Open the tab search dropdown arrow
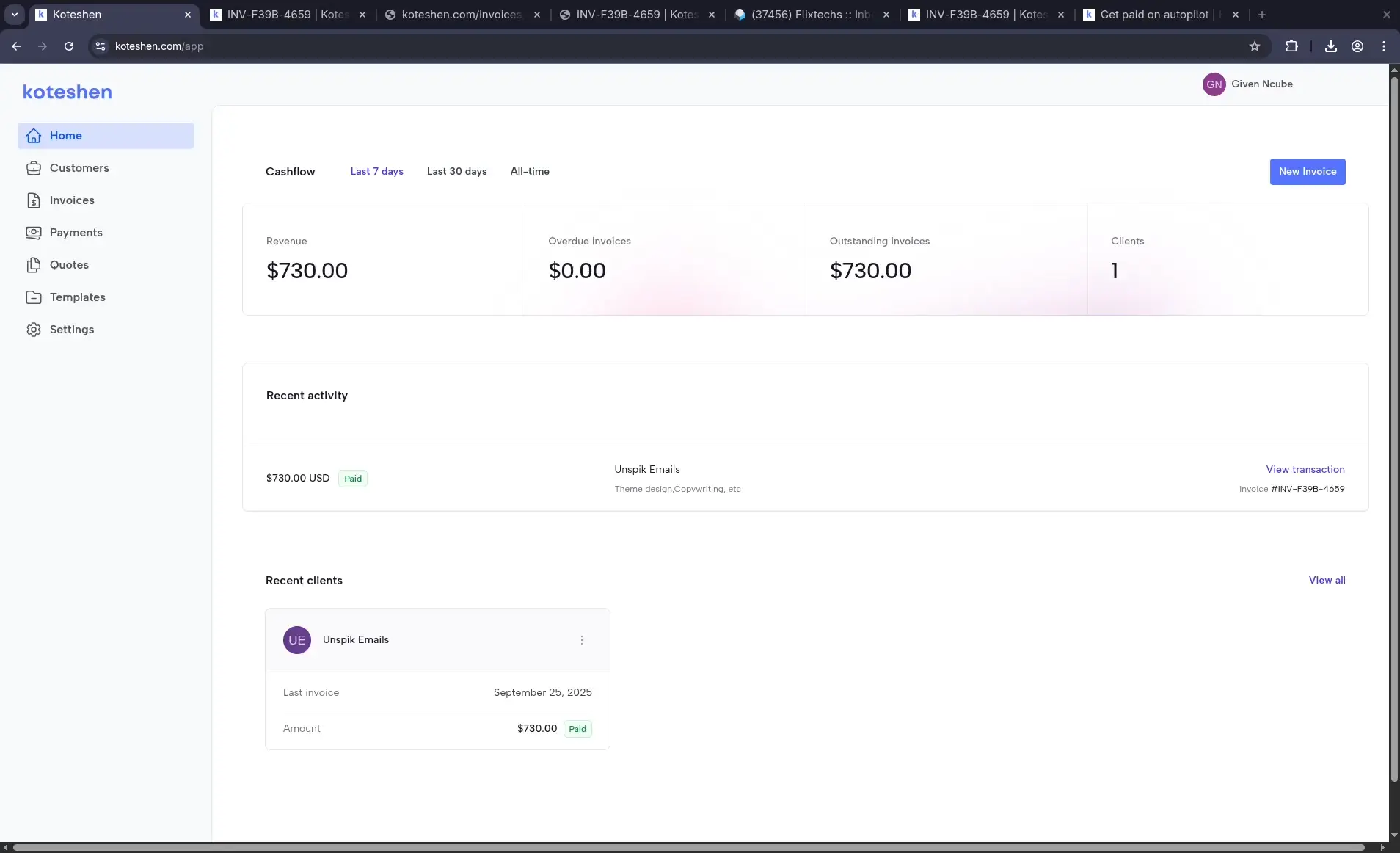The width and height of the screenshot is (1400, 853). (15, 15)
